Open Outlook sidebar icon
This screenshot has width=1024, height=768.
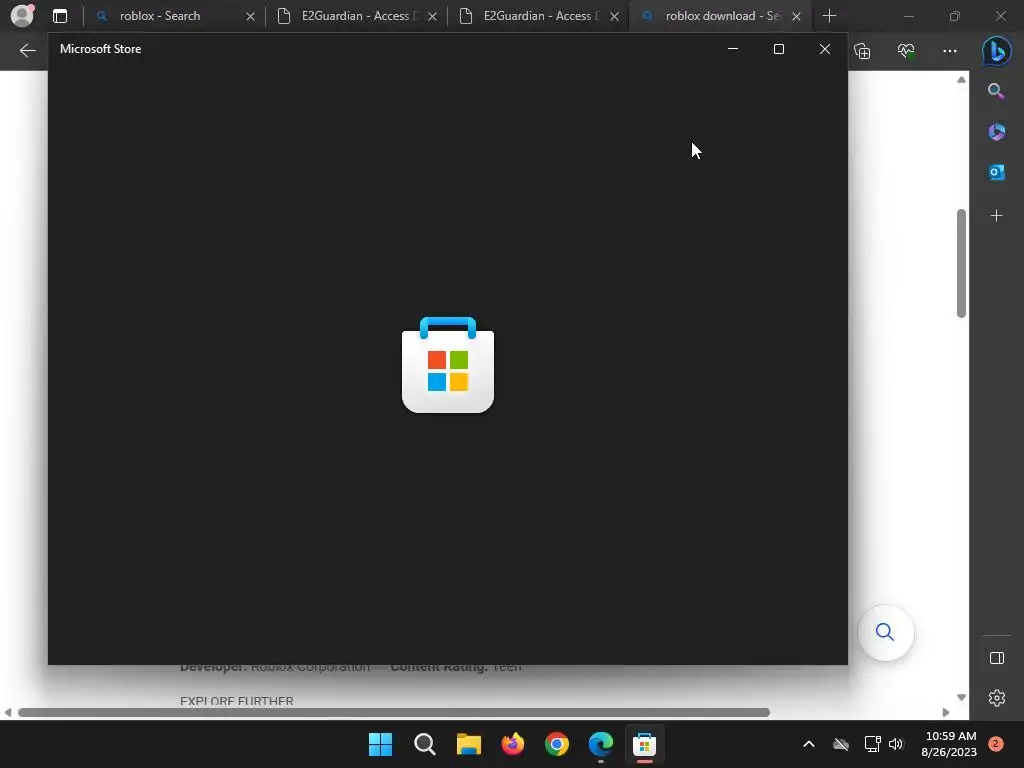pos(997,172)
